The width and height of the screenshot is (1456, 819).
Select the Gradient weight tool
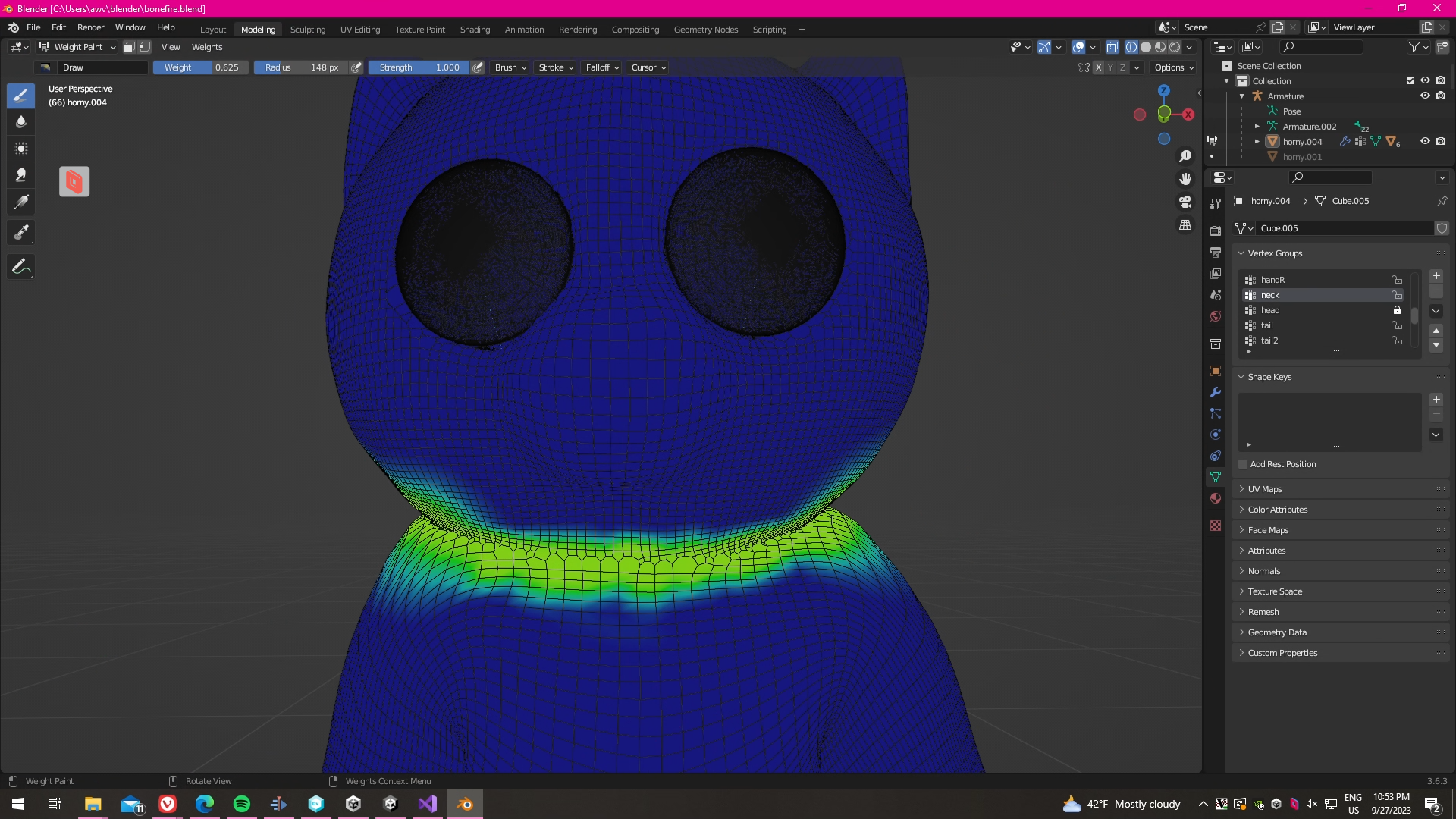[x=21, y=202]
